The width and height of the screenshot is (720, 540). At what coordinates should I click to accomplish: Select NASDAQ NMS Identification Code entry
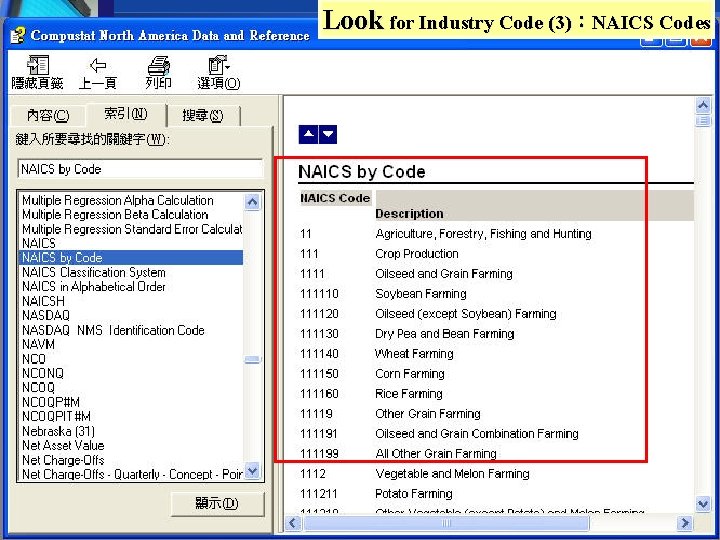tap(113, 330)
